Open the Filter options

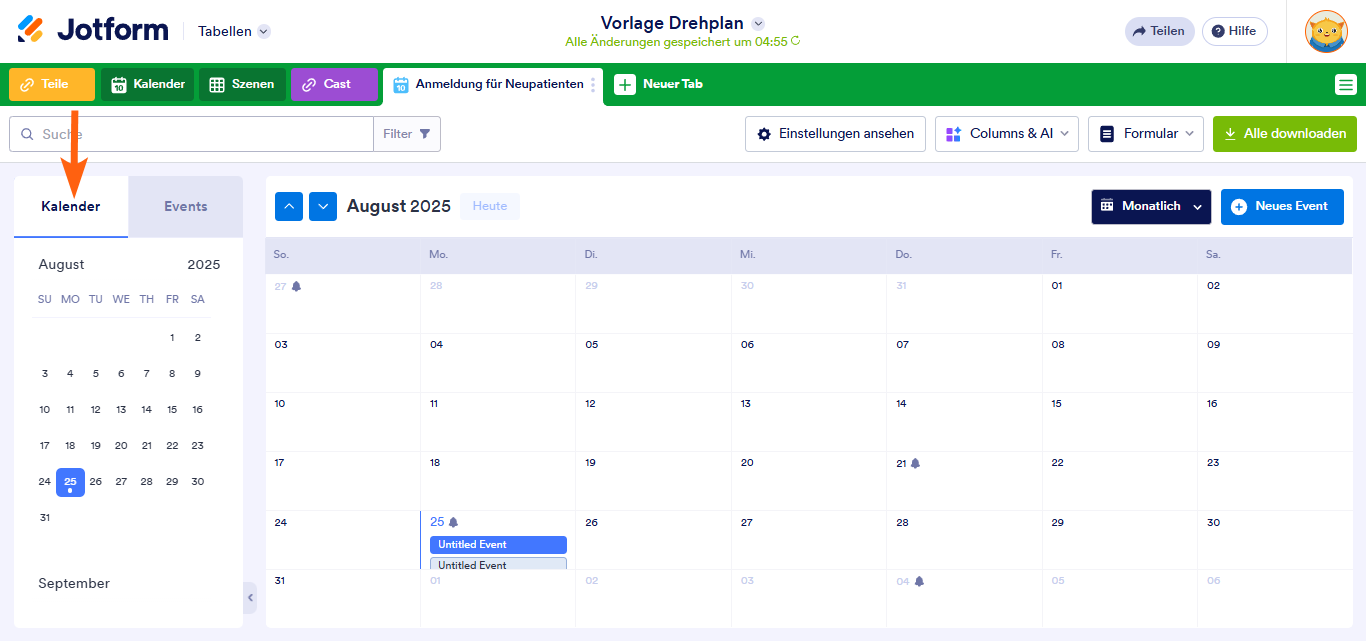click(x=407, y=134)
